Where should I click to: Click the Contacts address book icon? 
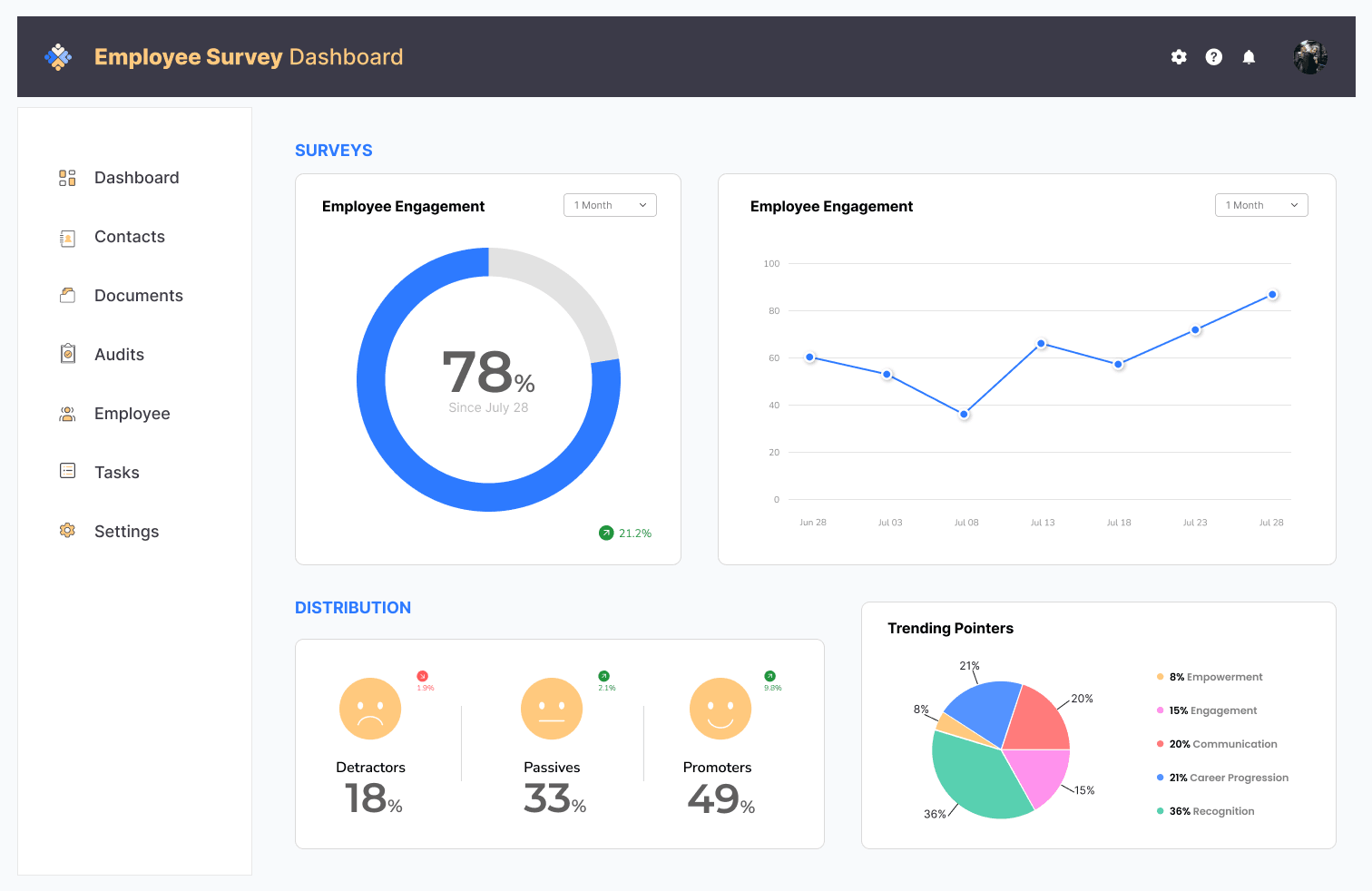66,237
